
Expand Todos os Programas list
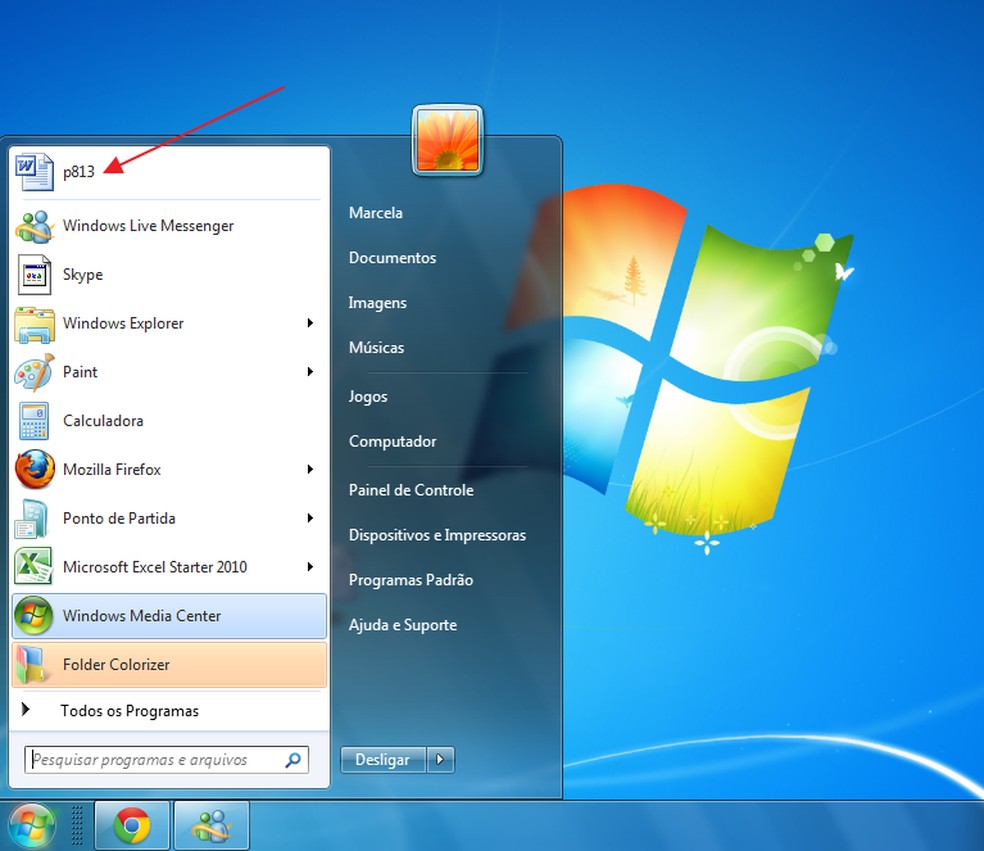128,711
